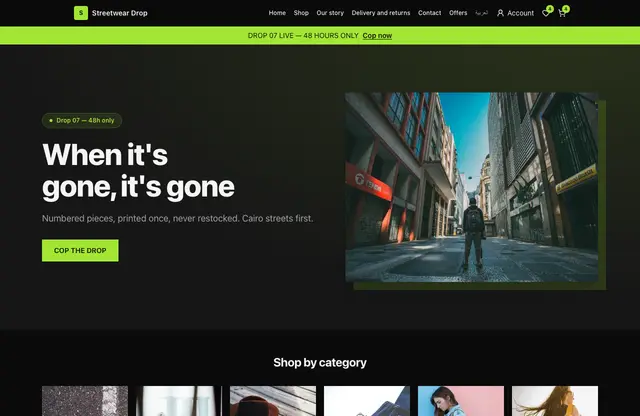
Task: Open the category thumbnail with blonde hair woman
Action: pyautogui.click(x=555, y=401)
